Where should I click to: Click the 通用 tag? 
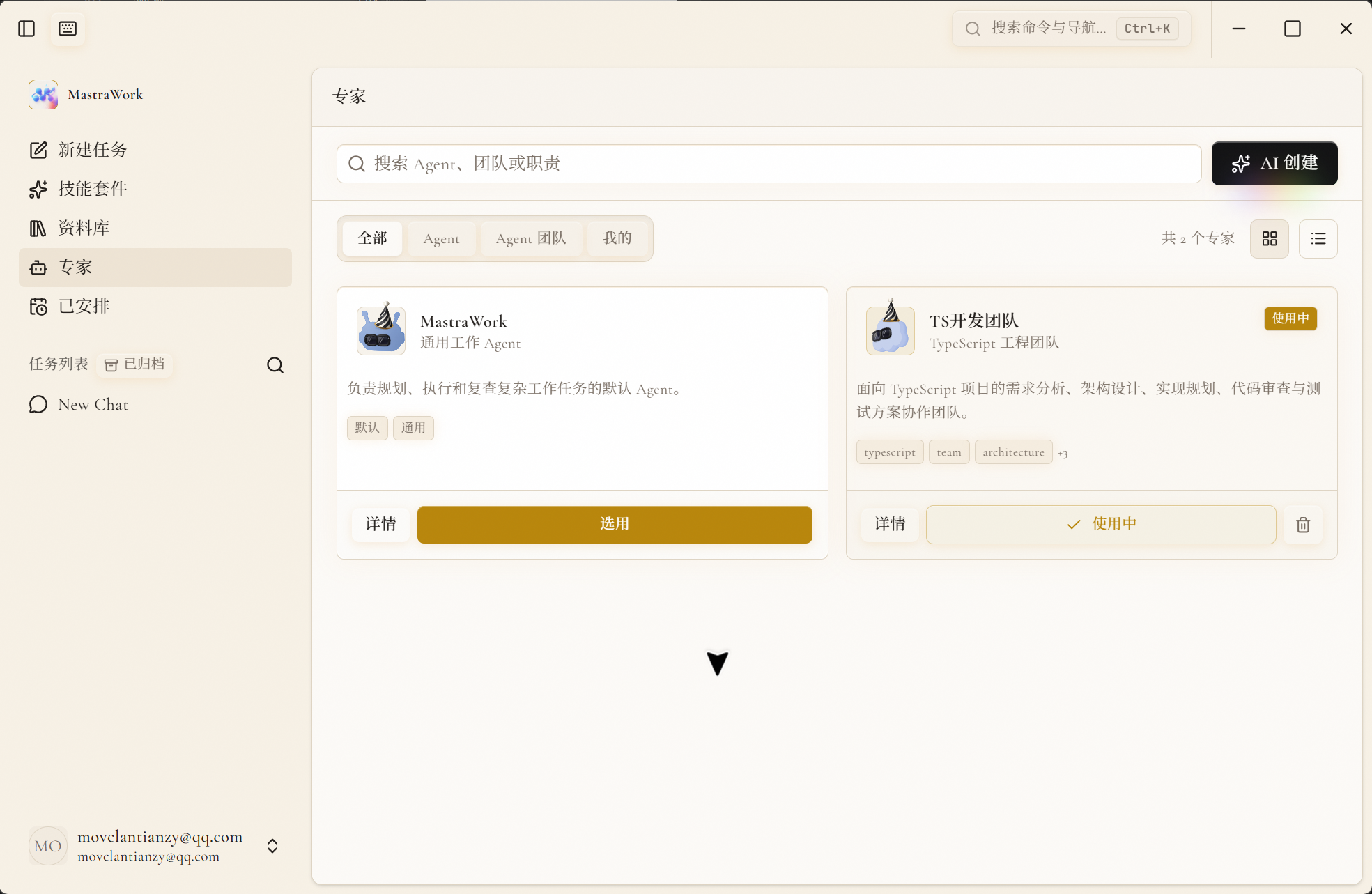point(413,428)
